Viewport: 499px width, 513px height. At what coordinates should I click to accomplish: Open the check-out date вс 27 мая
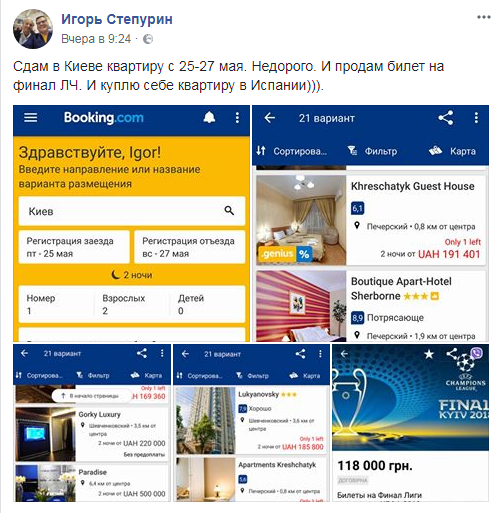point(190,247)
